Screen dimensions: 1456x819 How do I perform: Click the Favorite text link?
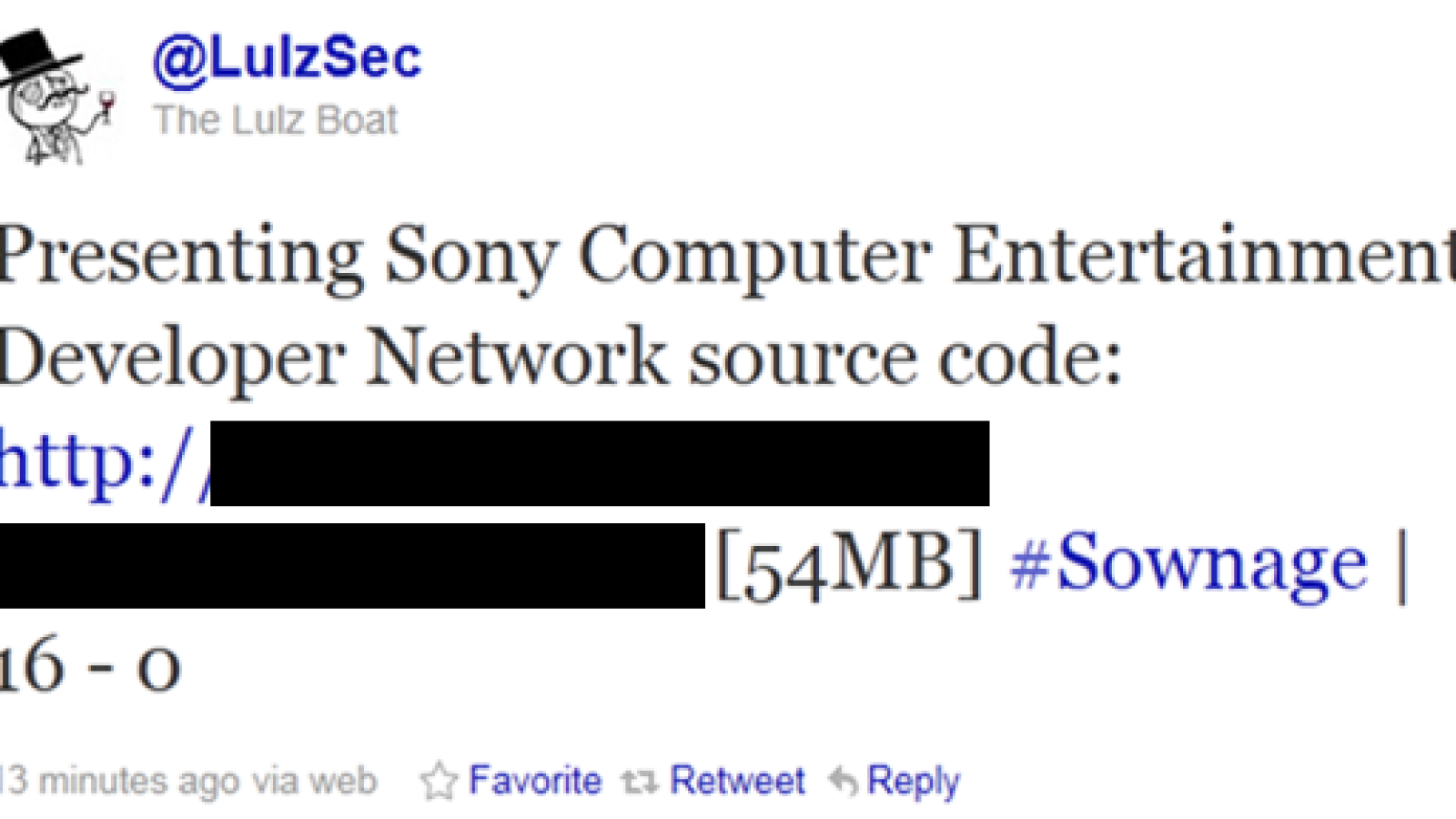coord(535,781)
